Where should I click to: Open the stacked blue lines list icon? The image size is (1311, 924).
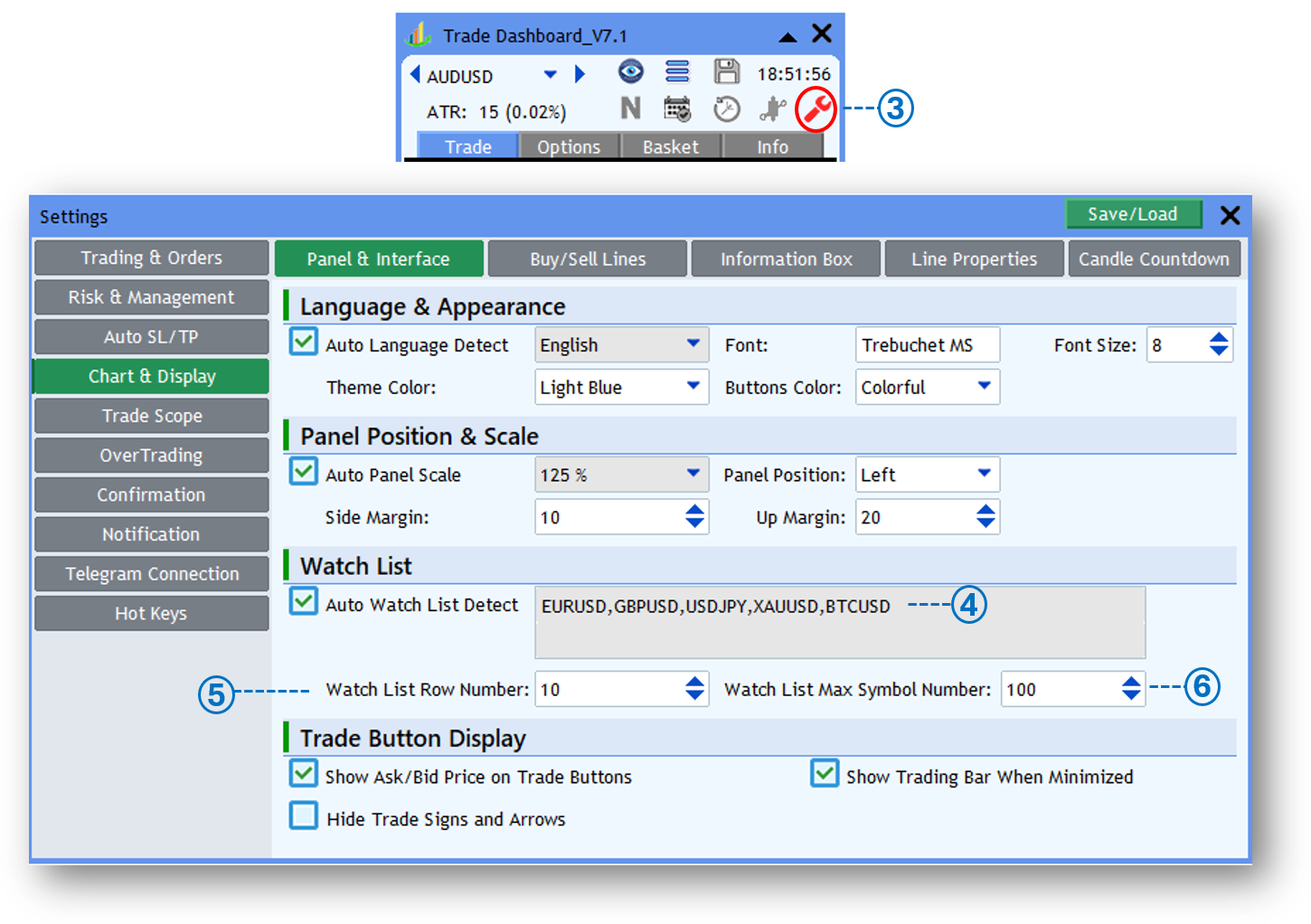677,71
